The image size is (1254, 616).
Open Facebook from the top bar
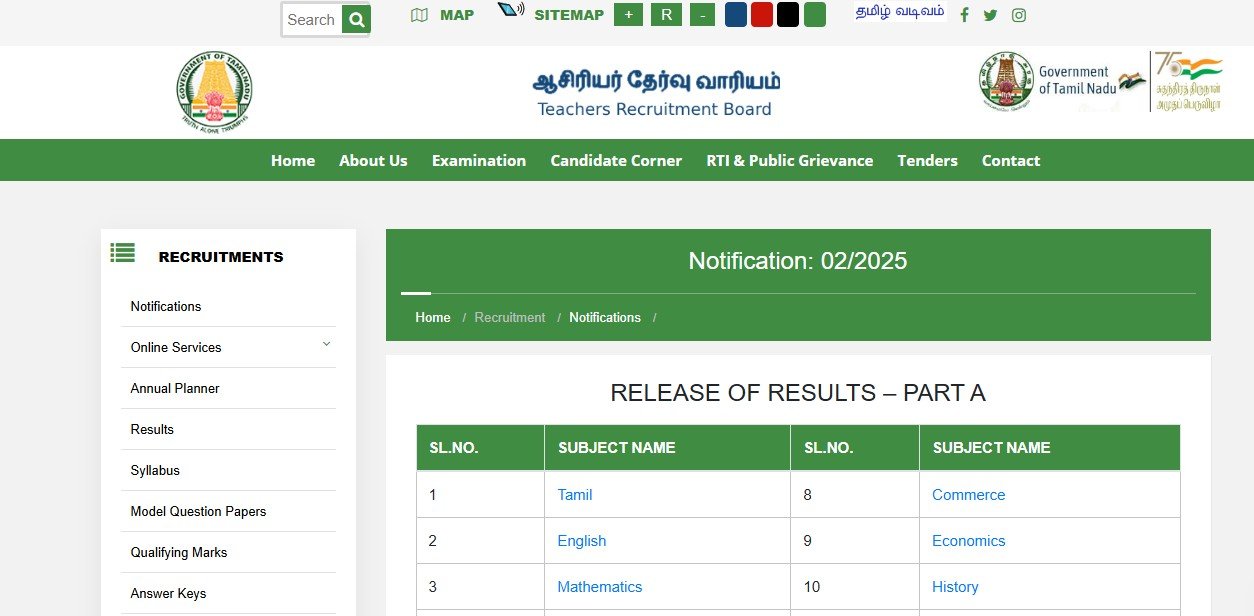point(963,14)
